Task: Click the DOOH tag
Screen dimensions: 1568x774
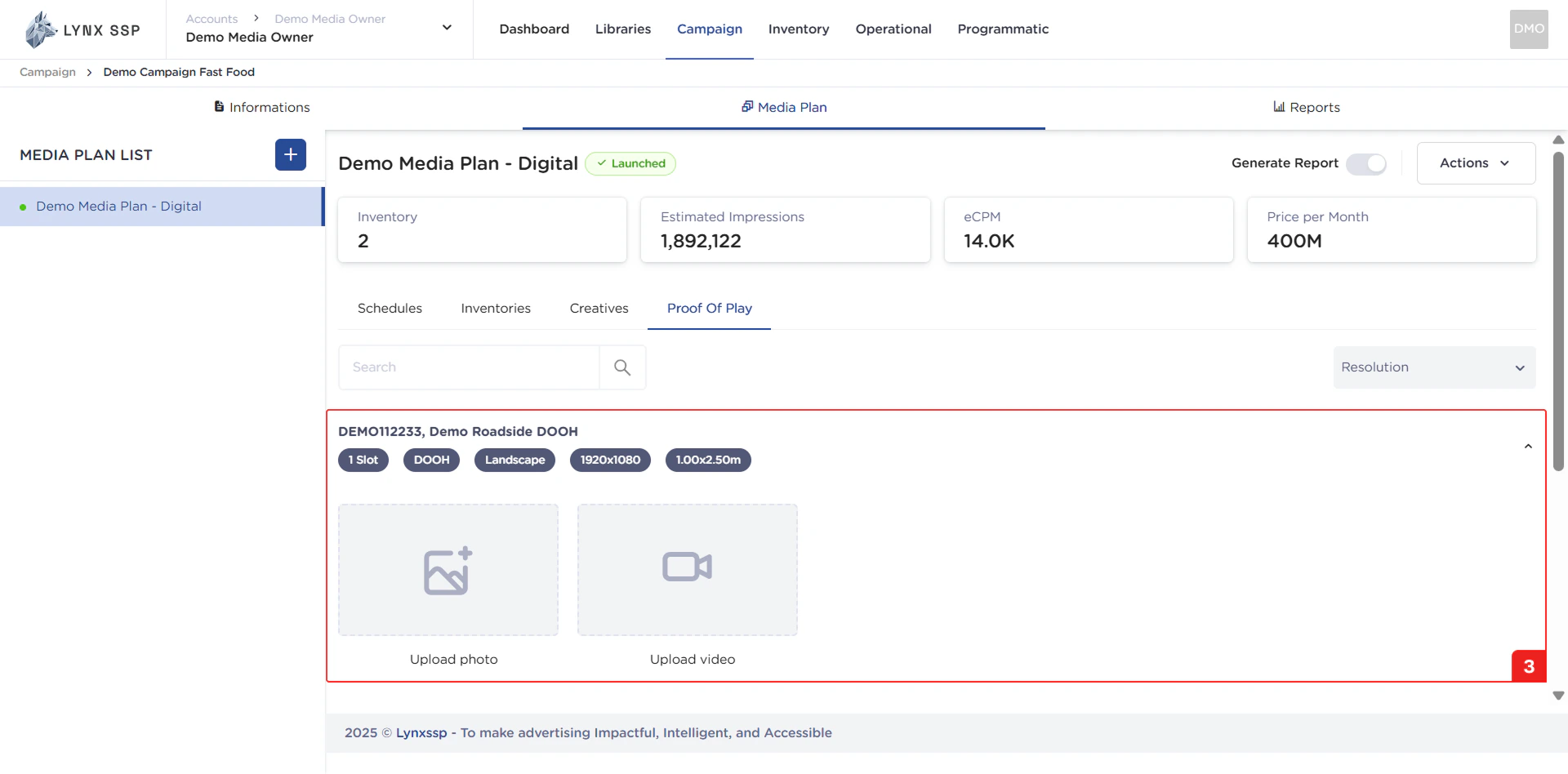Action: pos(431,460)
